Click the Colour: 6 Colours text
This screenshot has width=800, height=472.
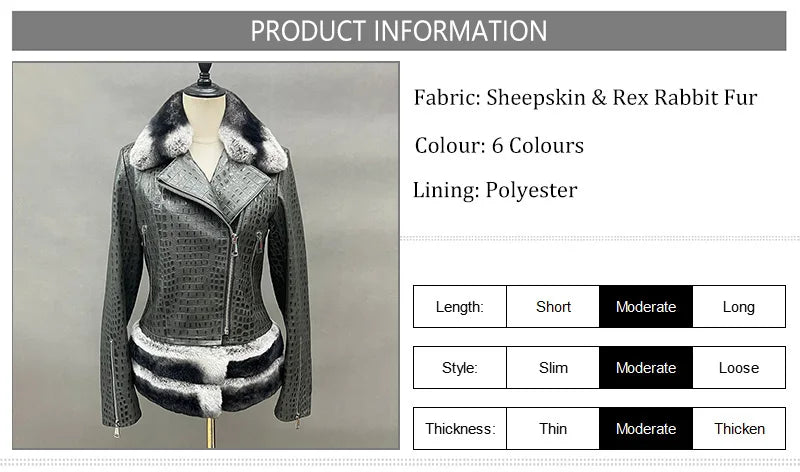(x=499, y=145)
